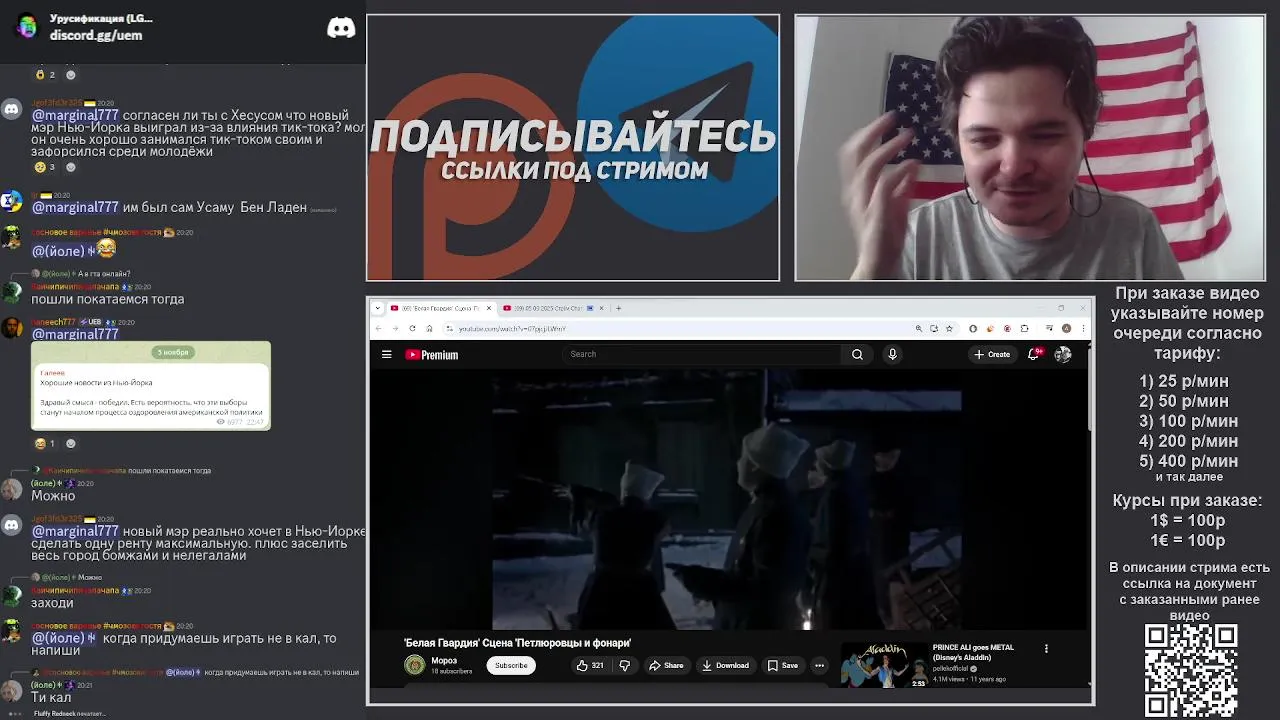Open the Мороз channel avatar
The image size is (1280, 720).
pos(414,665)
